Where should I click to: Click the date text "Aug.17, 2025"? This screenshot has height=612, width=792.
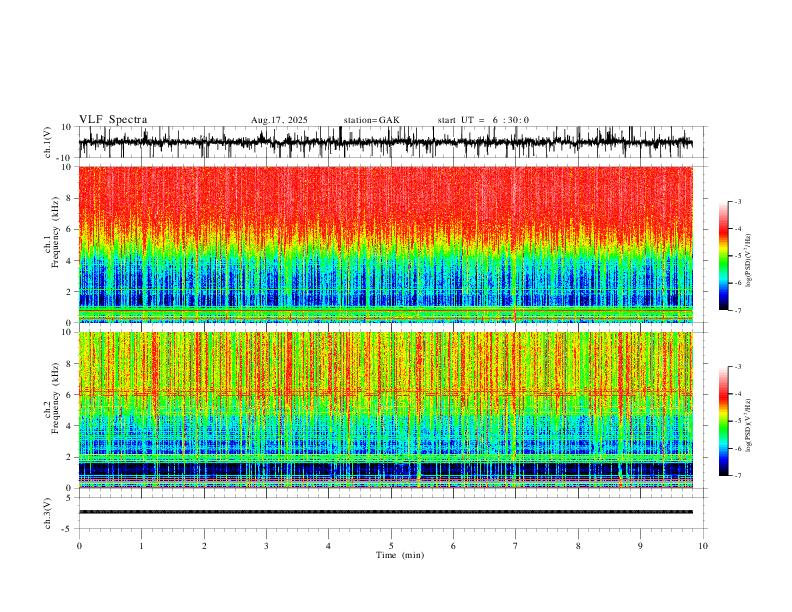[x=279, y=120]
